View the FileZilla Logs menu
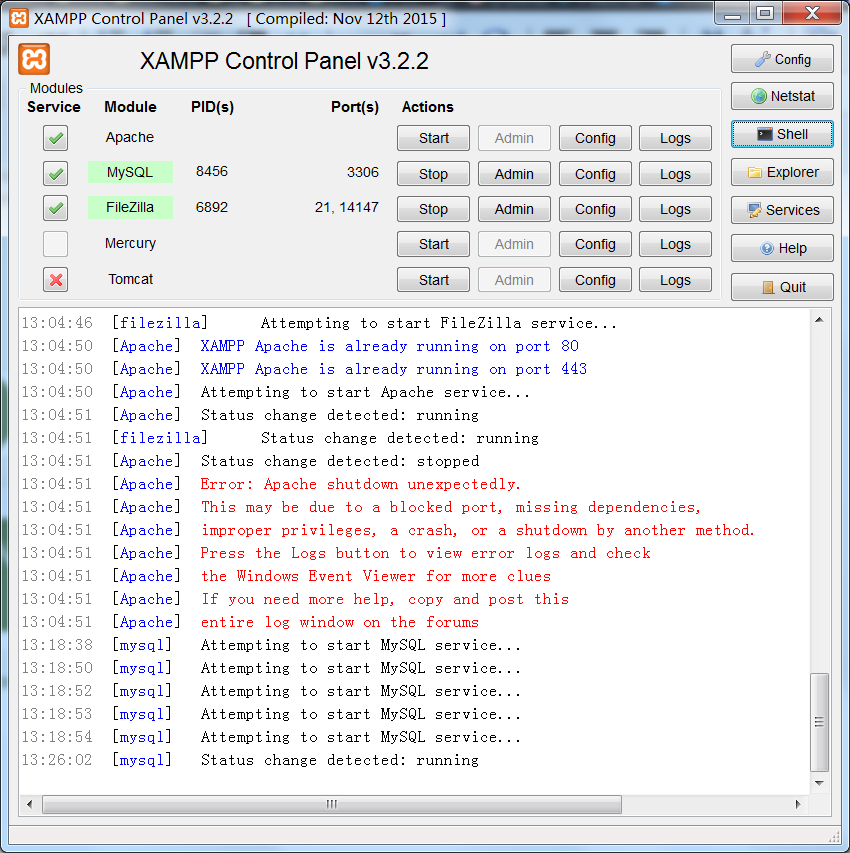This screenshot has height=853, width=850. tap(675, 209)
